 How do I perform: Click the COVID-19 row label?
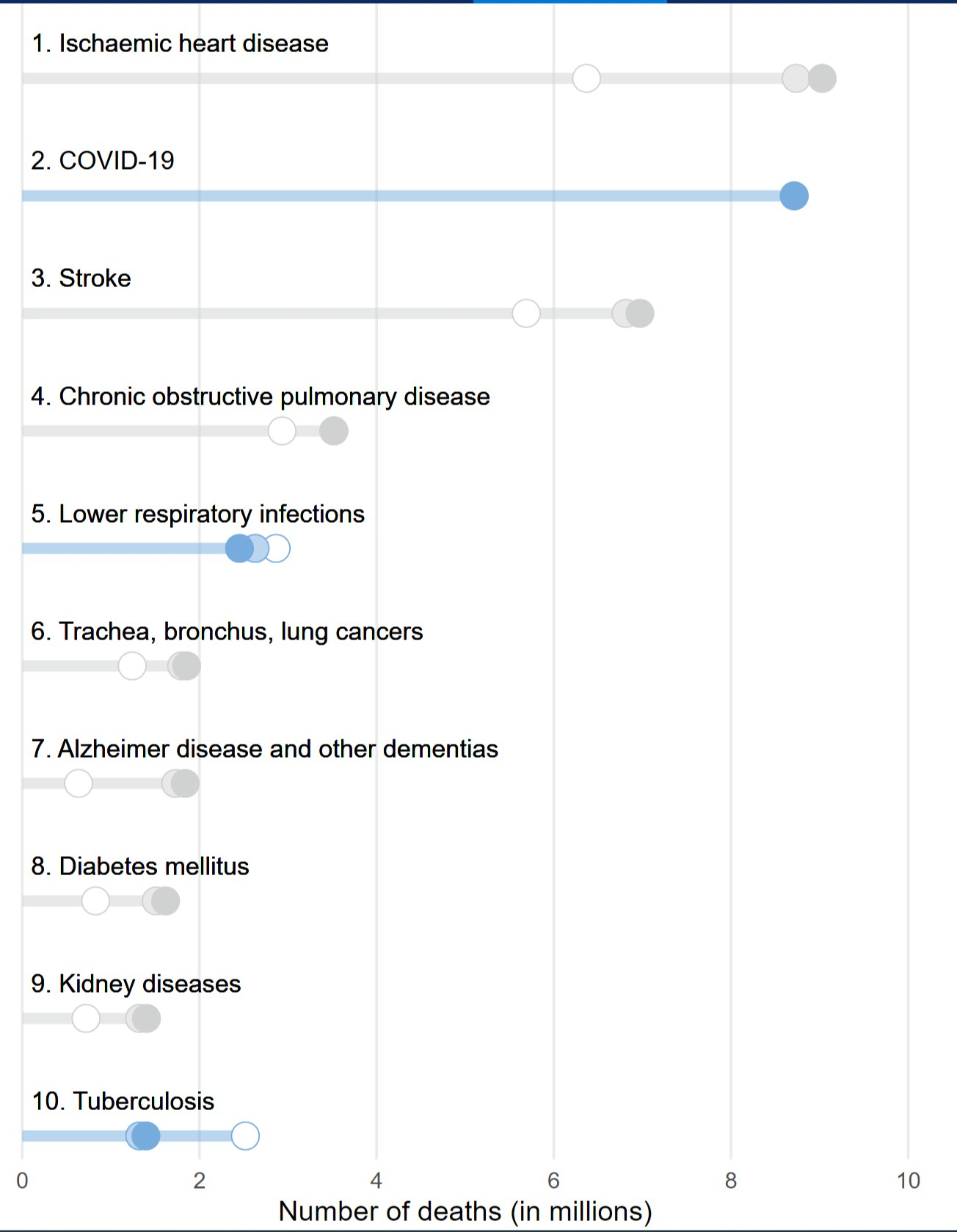103,161
